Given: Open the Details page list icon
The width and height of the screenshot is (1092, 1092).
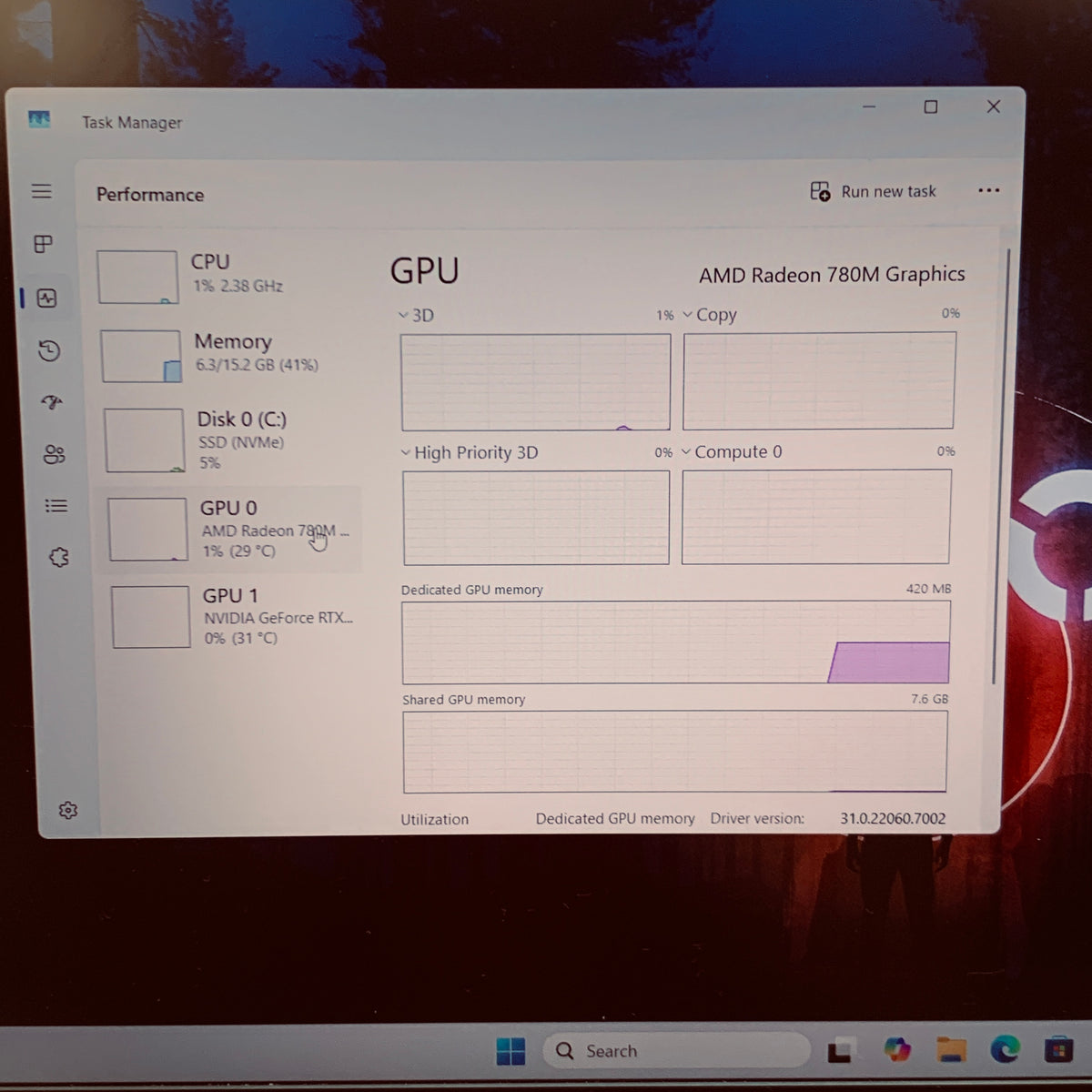Looking at the screenshot, I should [x=56, y=505].
